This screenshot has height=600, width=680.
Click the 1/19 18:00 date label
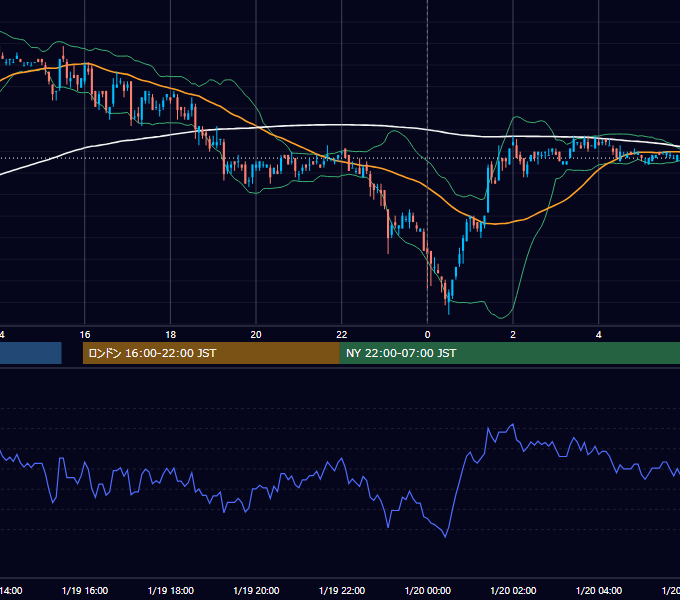click(x=171, y=590)
